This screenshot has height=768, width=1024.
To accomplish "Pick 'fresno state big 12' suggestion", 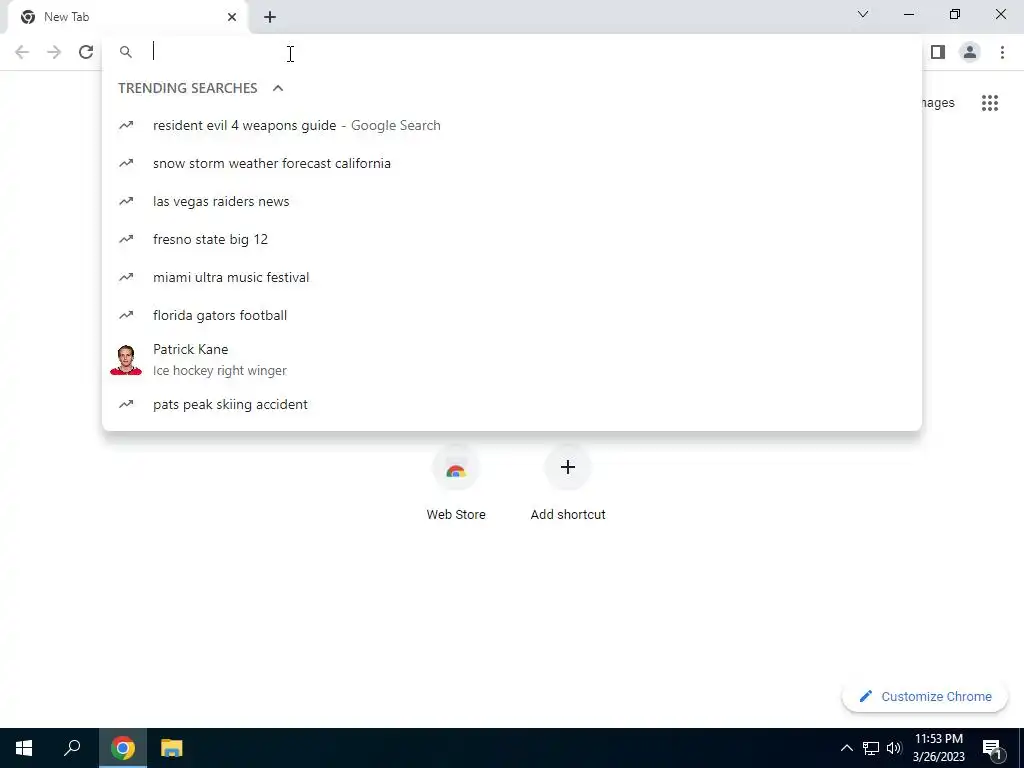I will 512,239.
